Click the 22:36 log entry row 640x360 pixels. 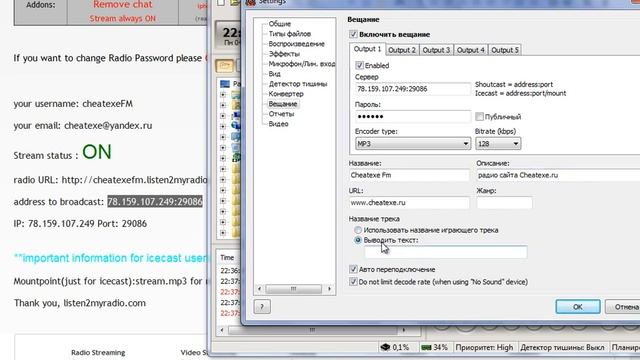tap(229, 270)
